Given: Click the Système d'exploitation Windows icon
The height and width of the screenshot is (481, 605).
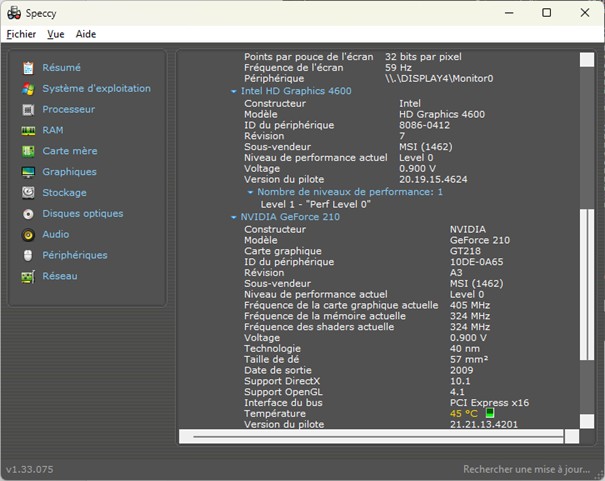Looking at the screenshot, I should pos(27,89).
